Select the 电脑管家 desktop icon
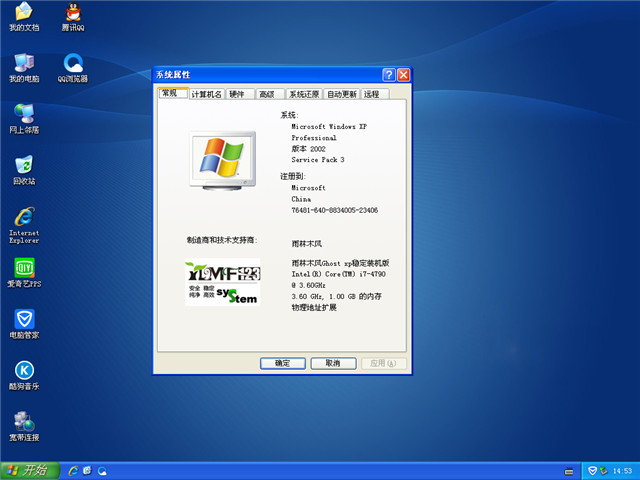Viewport: 640px width, 480px height. (24, 324)
